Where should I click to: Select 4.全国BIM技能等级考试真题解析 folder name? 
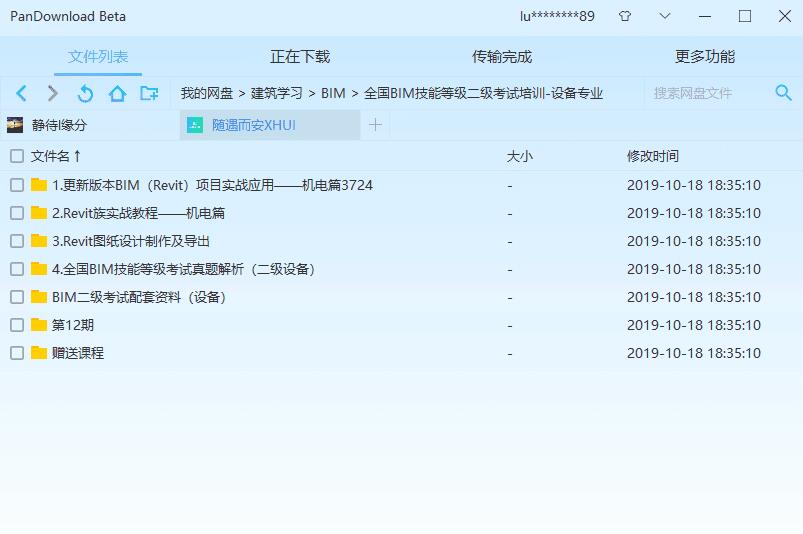pos(183,269)
